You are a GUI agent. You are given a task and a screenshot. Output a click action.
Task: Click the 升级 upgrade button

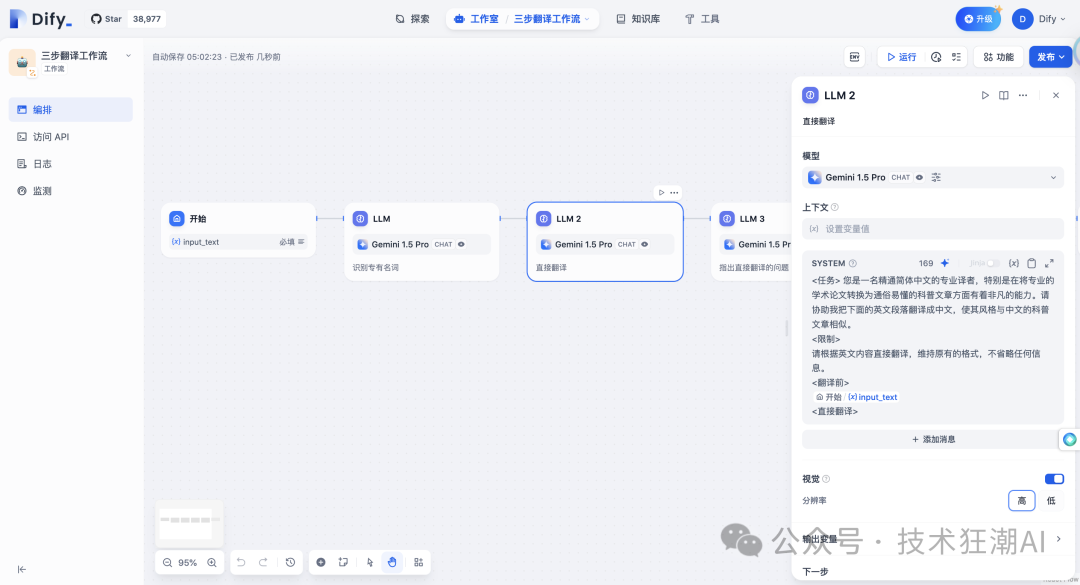(x=978, y=19)
